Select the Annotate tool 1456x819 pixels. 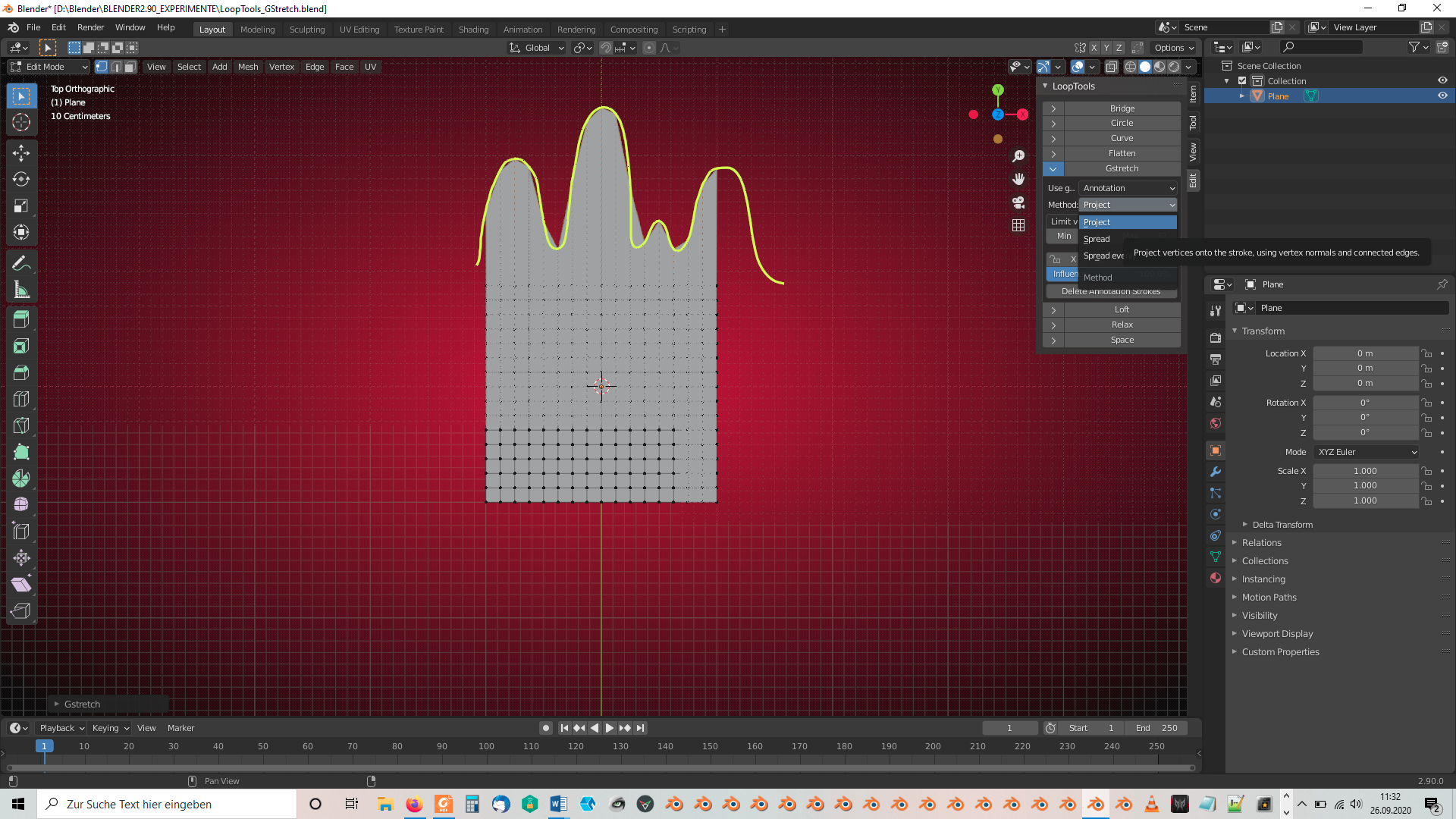(21, 262)
